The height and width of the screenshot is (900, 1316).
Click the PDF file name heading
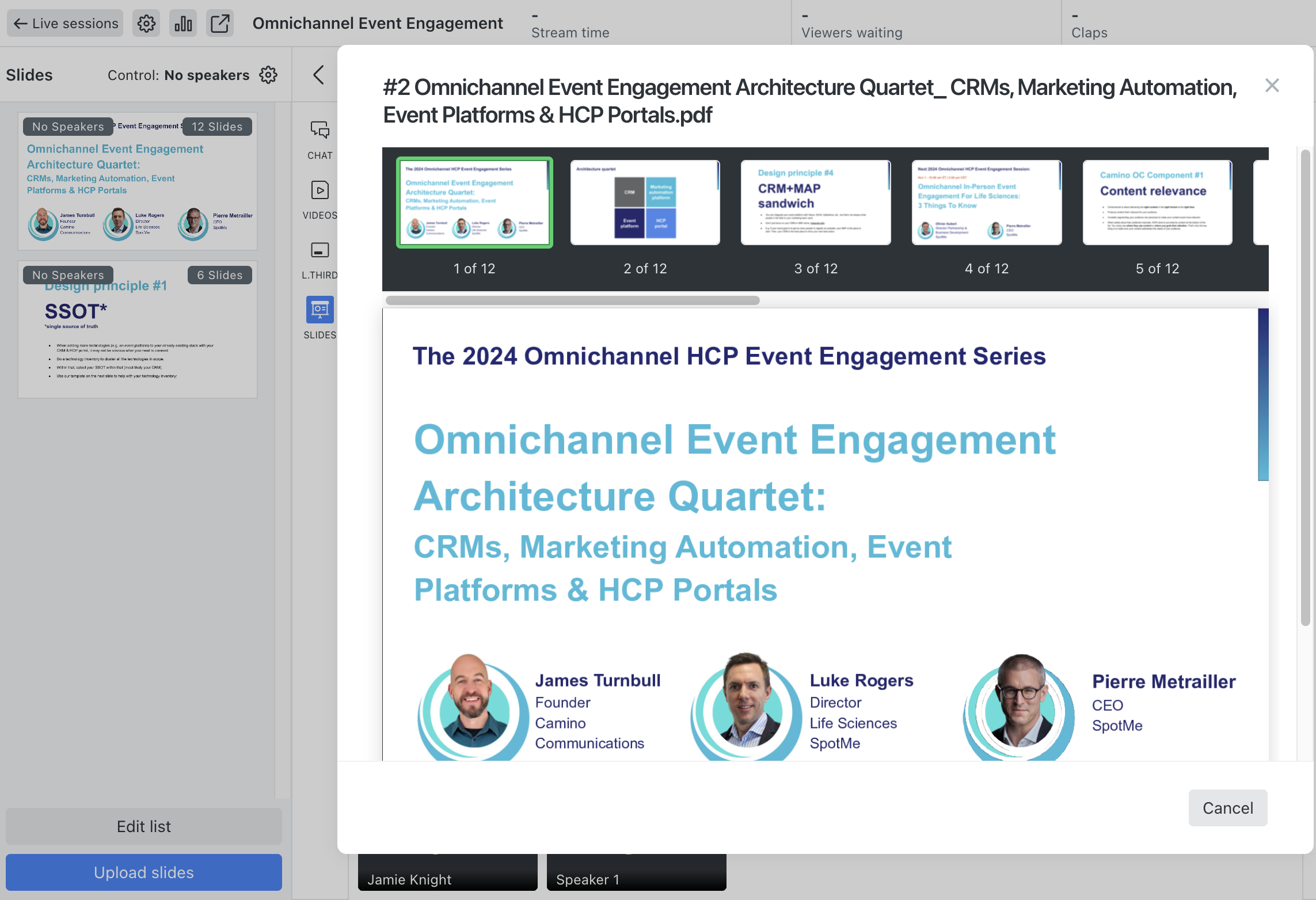(x=810, y=101)
